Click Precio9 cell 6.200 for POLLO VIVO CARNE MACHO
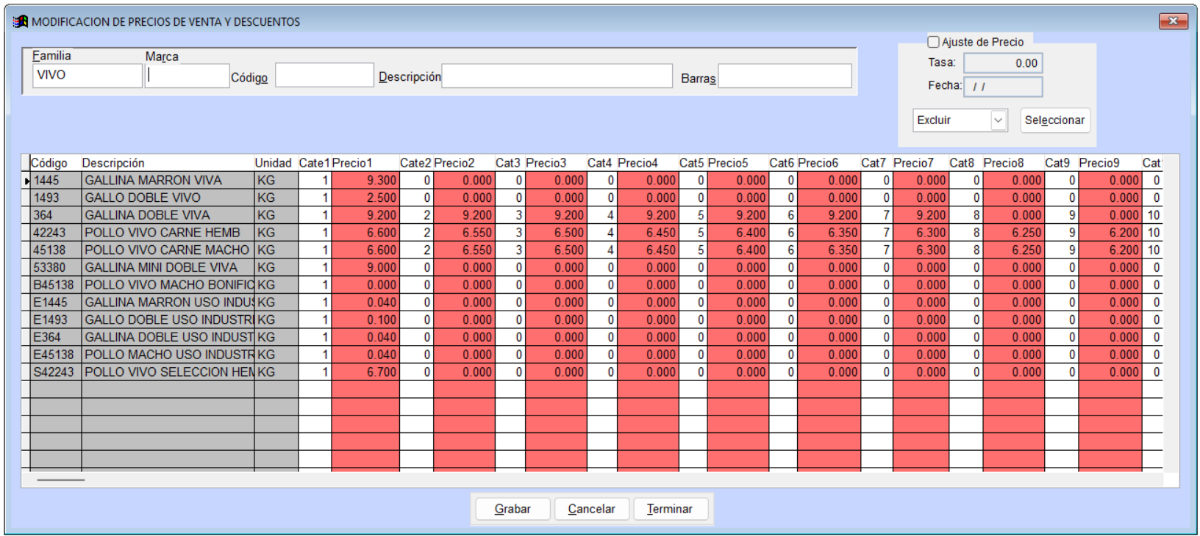Viewport: 1200px width, 536px height. coord(1109,250)
